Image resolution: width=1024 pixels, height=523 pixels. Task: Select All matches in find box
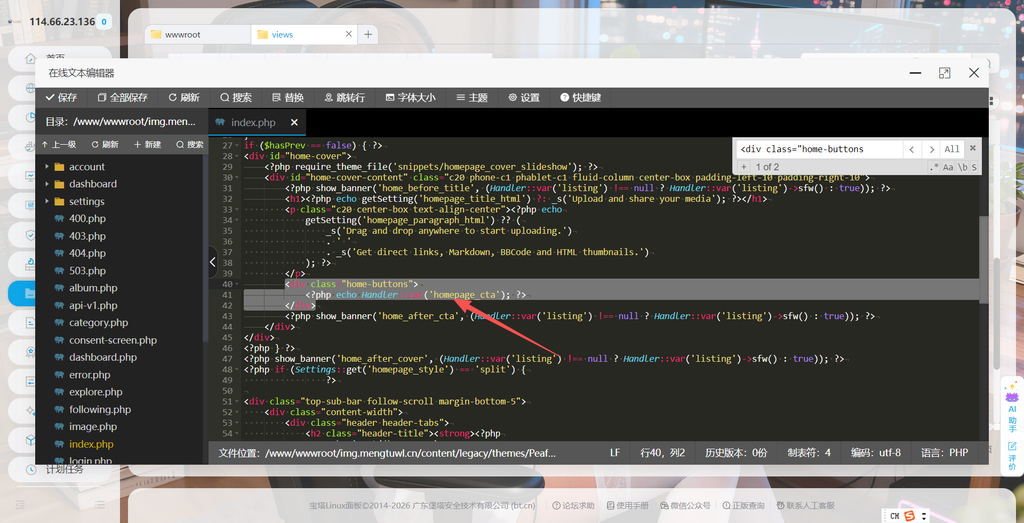[952, 149]
